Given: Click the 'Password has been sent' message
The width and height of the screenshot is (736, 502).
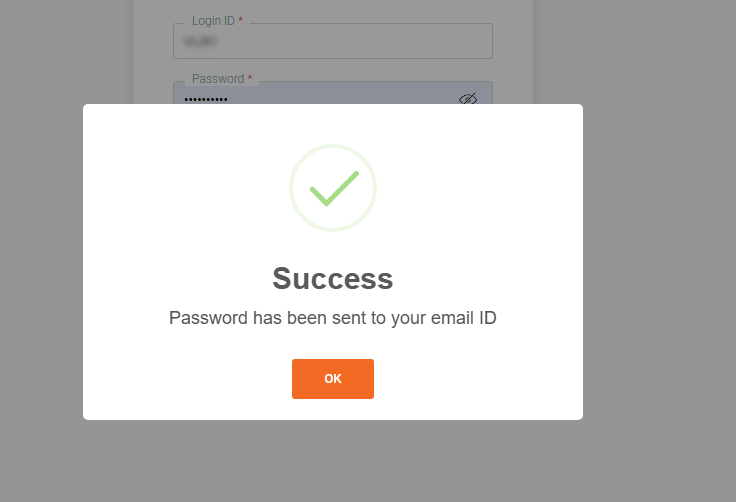Looking at the screenshot, I should (333, 318).
